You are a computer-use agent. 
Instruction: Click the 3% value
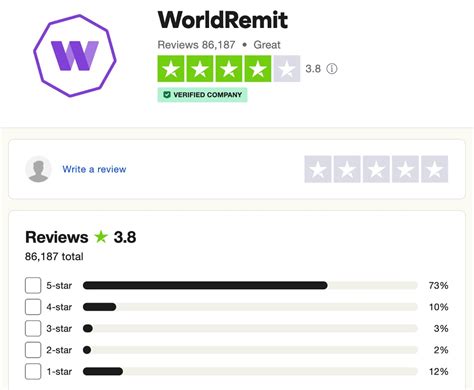tap(441, 328)
